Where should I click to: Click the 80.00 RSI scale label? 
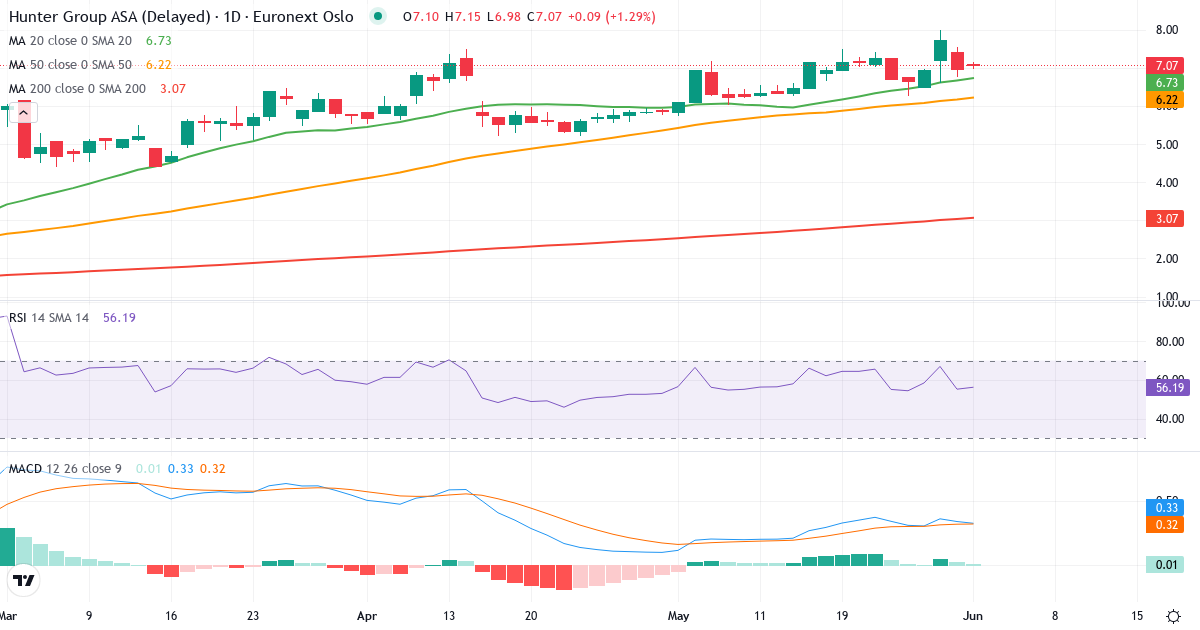coord(1170,342)
